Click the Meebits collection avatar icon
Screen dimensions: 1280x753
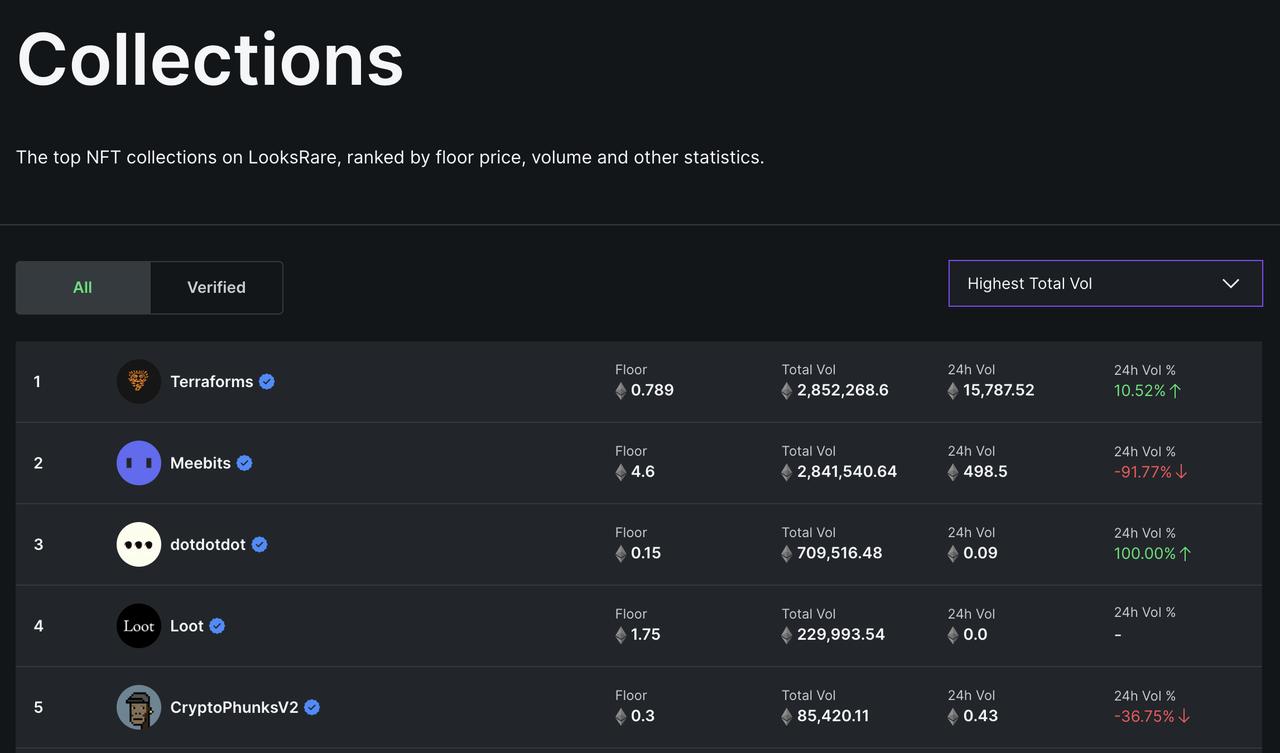(138, 463)
